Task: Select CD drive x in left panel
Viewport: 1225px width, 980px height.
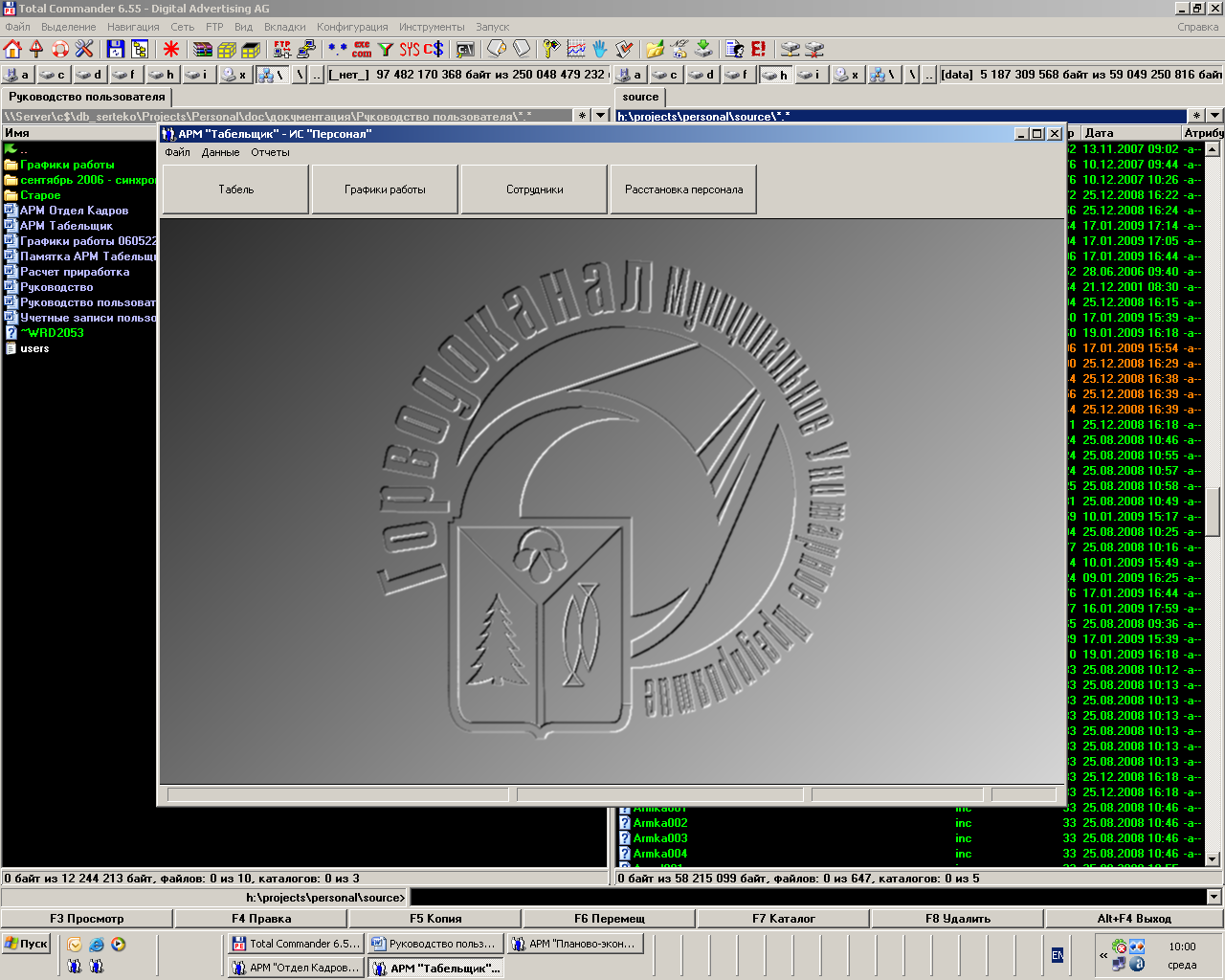Action: [234, 74]
